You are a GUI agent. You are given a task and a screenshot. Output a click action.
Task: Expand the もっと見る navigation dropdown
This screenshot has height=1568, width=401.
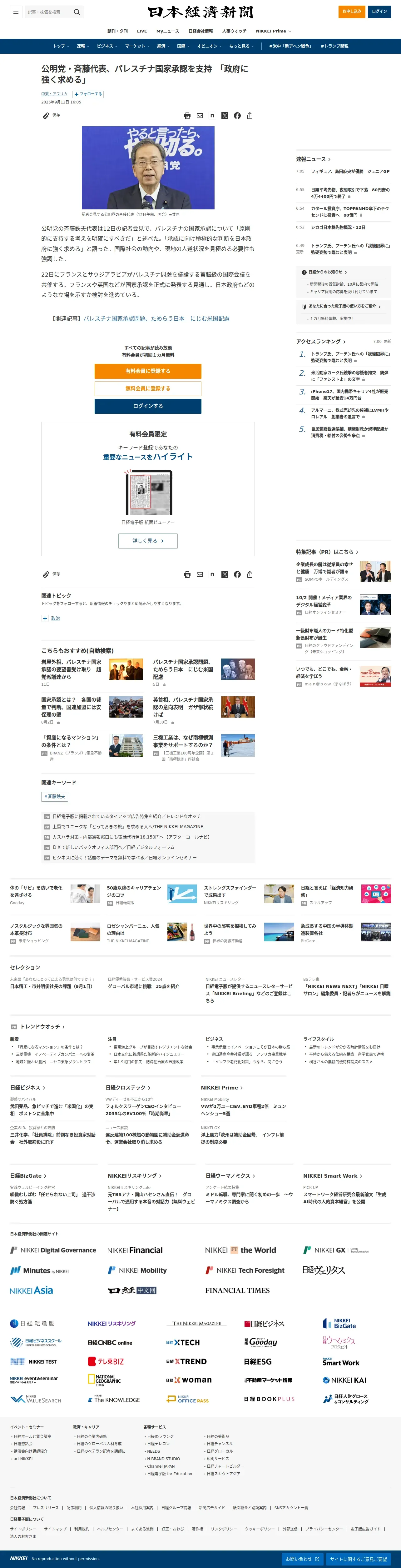coord(242,46)
